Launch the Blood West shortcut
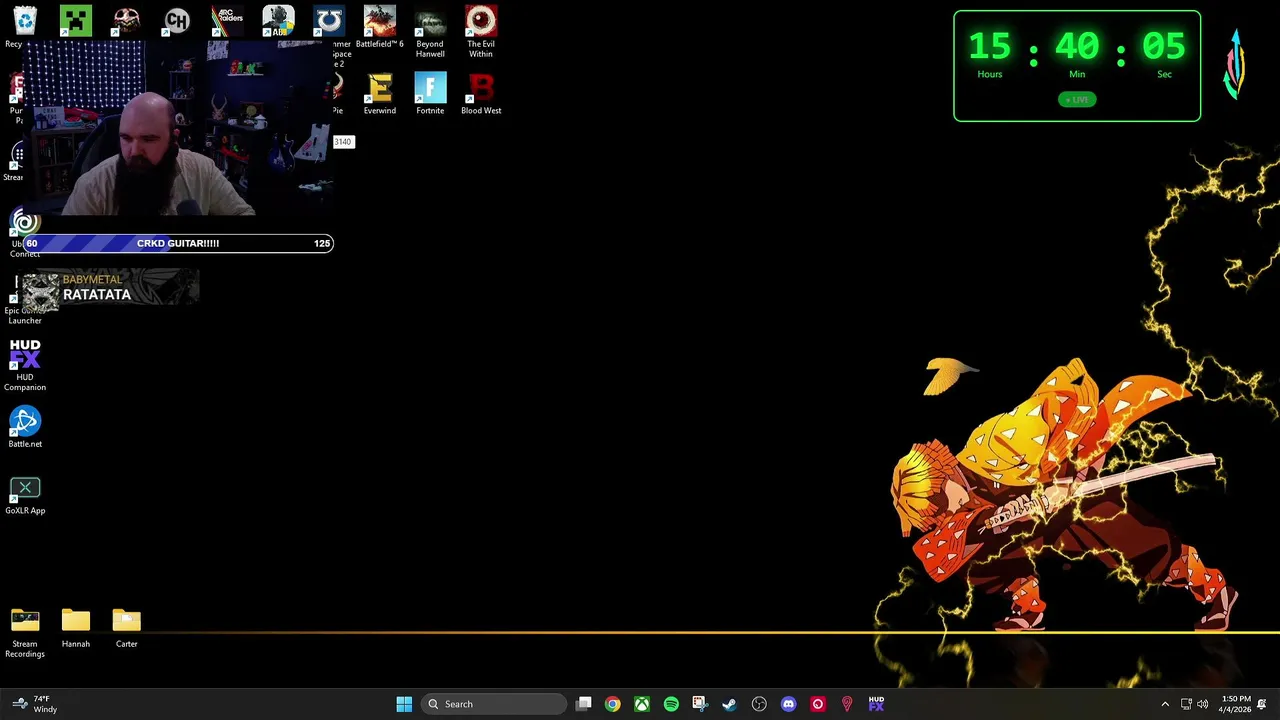1280x720 pixels. click(x=481, y=94)
